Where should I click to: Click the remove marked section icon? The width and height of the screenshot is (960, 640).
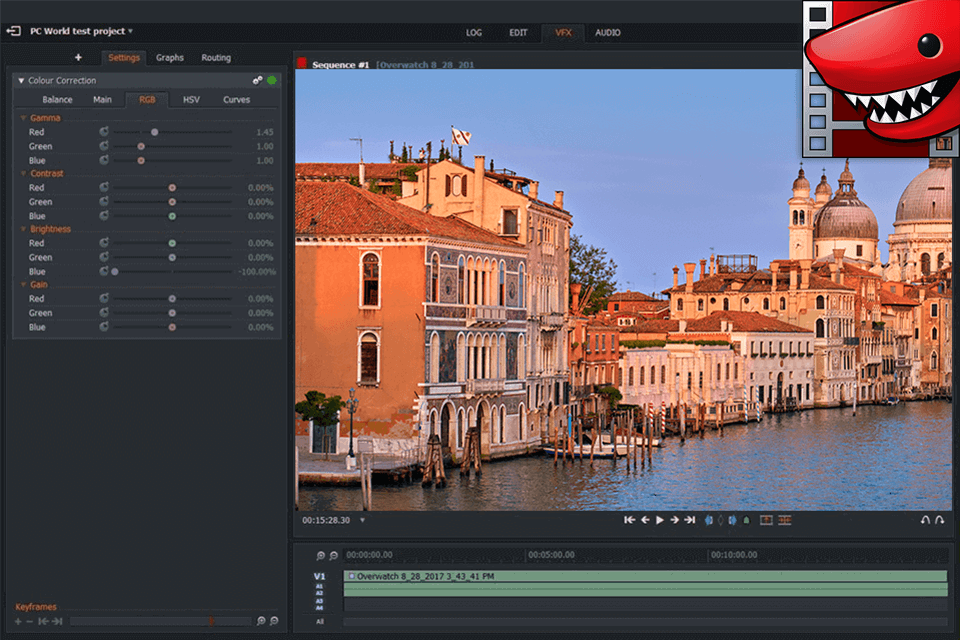tap(766, 520)
